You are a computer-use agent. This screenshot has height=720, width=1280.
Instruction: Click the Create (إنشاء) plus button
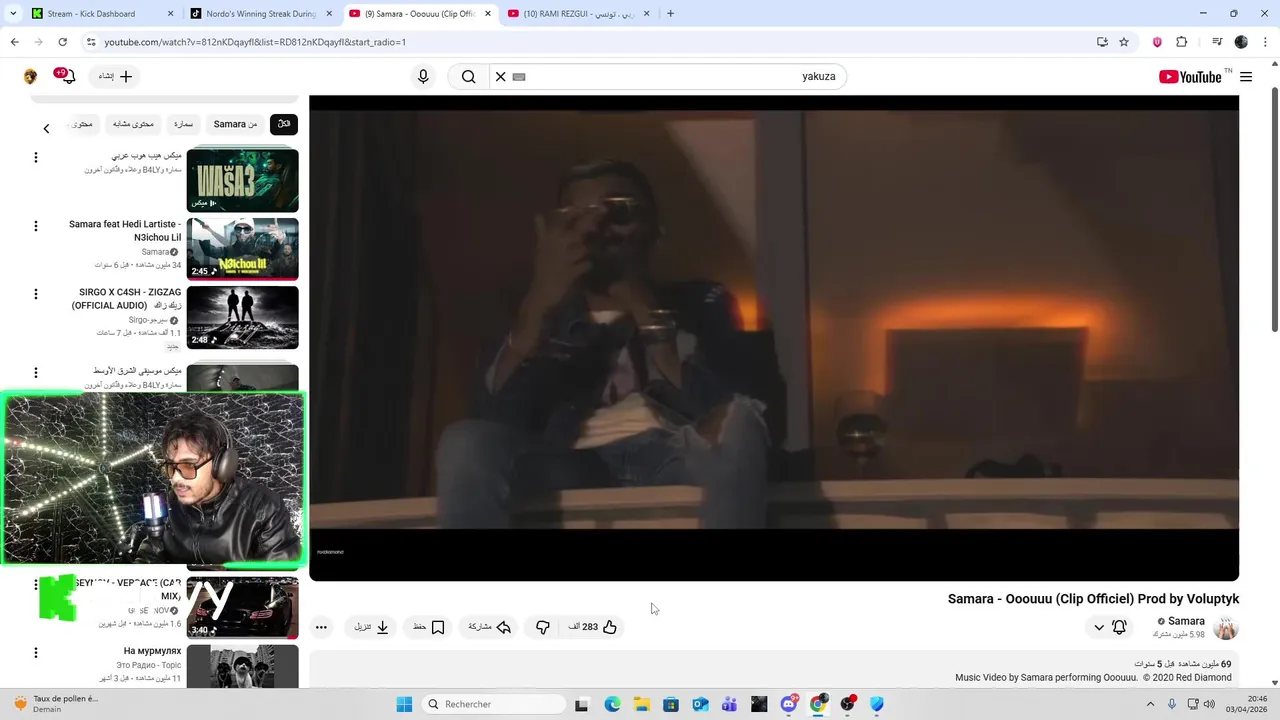tap(115, 77)
